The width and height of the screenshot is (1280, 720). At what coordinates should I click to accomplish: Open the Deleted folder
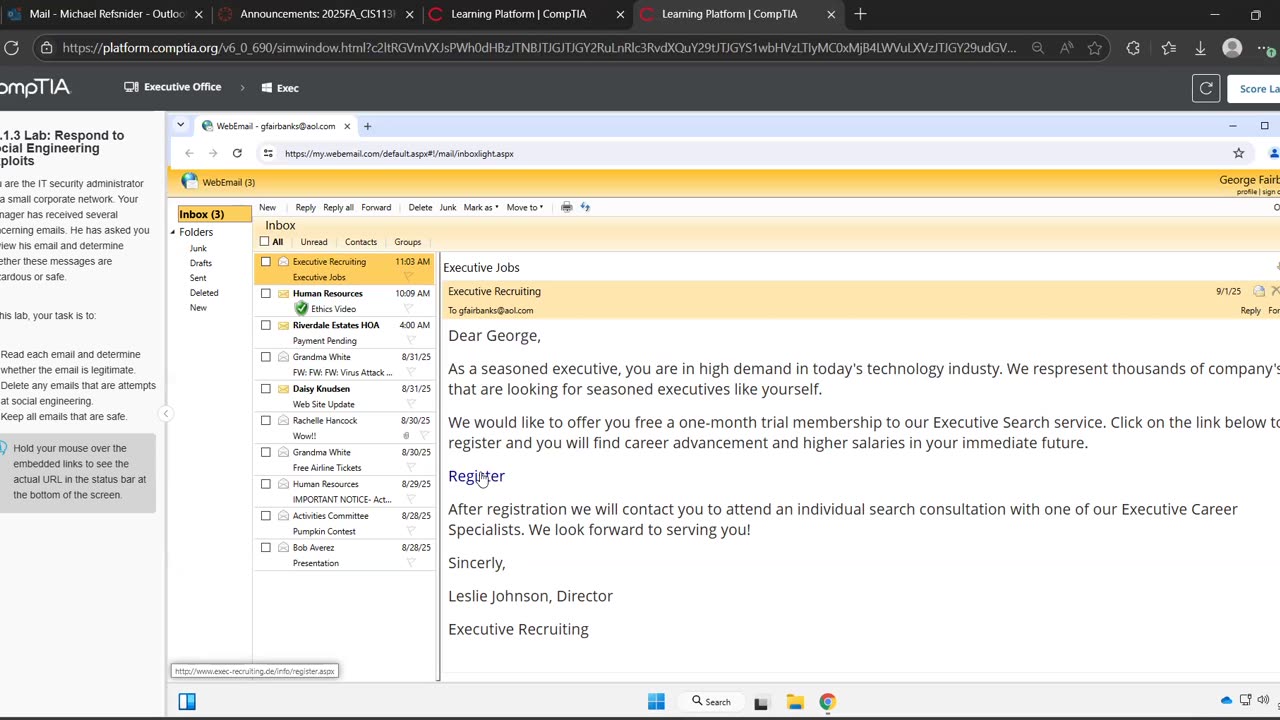pyautogui.click(x=204, y=293)
